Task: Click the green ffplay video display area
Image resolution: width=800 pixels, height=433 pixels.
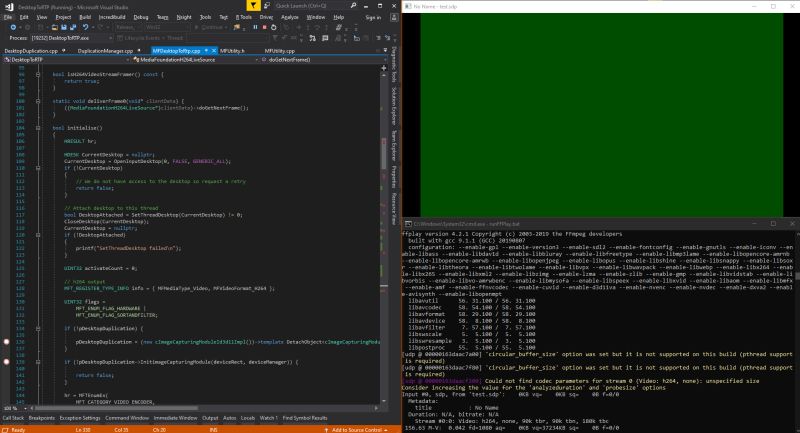Action: [602, 115]
